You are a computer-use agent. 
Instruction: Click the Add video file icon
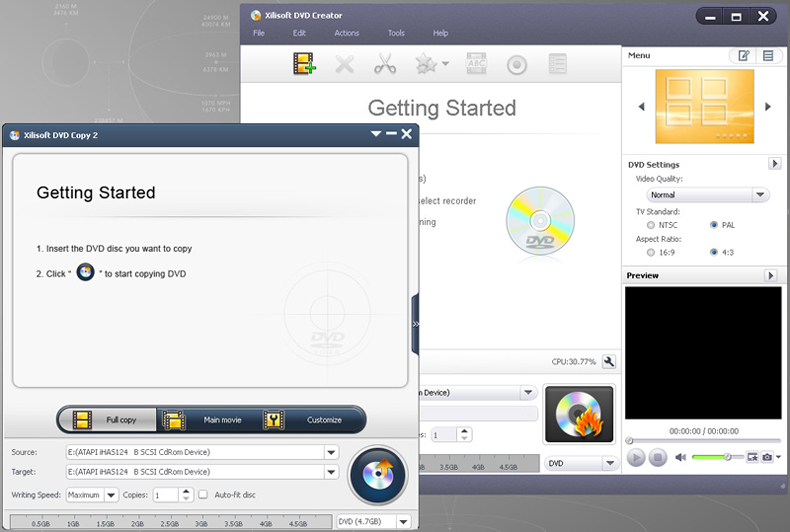(305, 65)
